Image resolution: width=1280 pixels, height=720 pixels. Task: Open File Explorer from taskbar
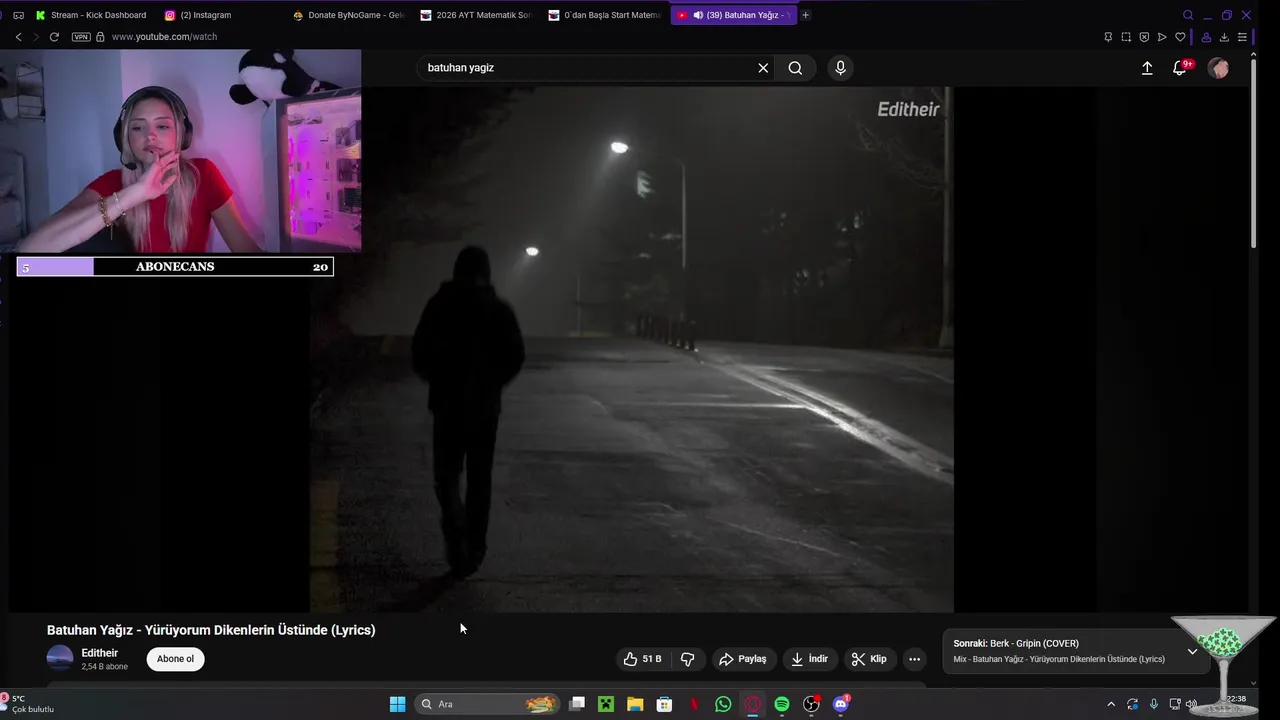635,704
